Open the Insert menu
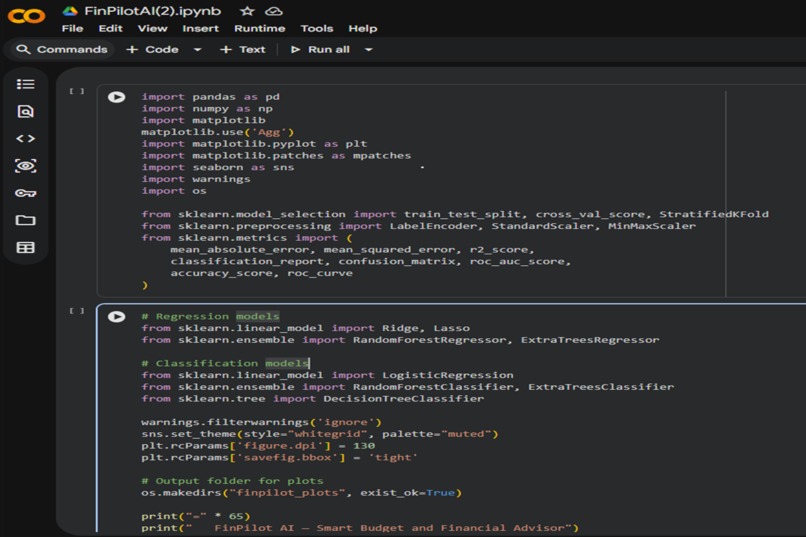Viewport: 806px width, 537px height. (x=200, y=28)
